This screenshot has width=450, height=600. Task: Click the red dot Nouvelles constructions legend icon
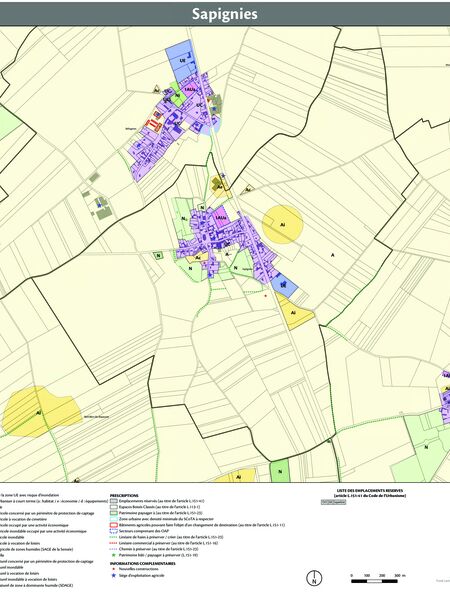click(x=113, y=569)
